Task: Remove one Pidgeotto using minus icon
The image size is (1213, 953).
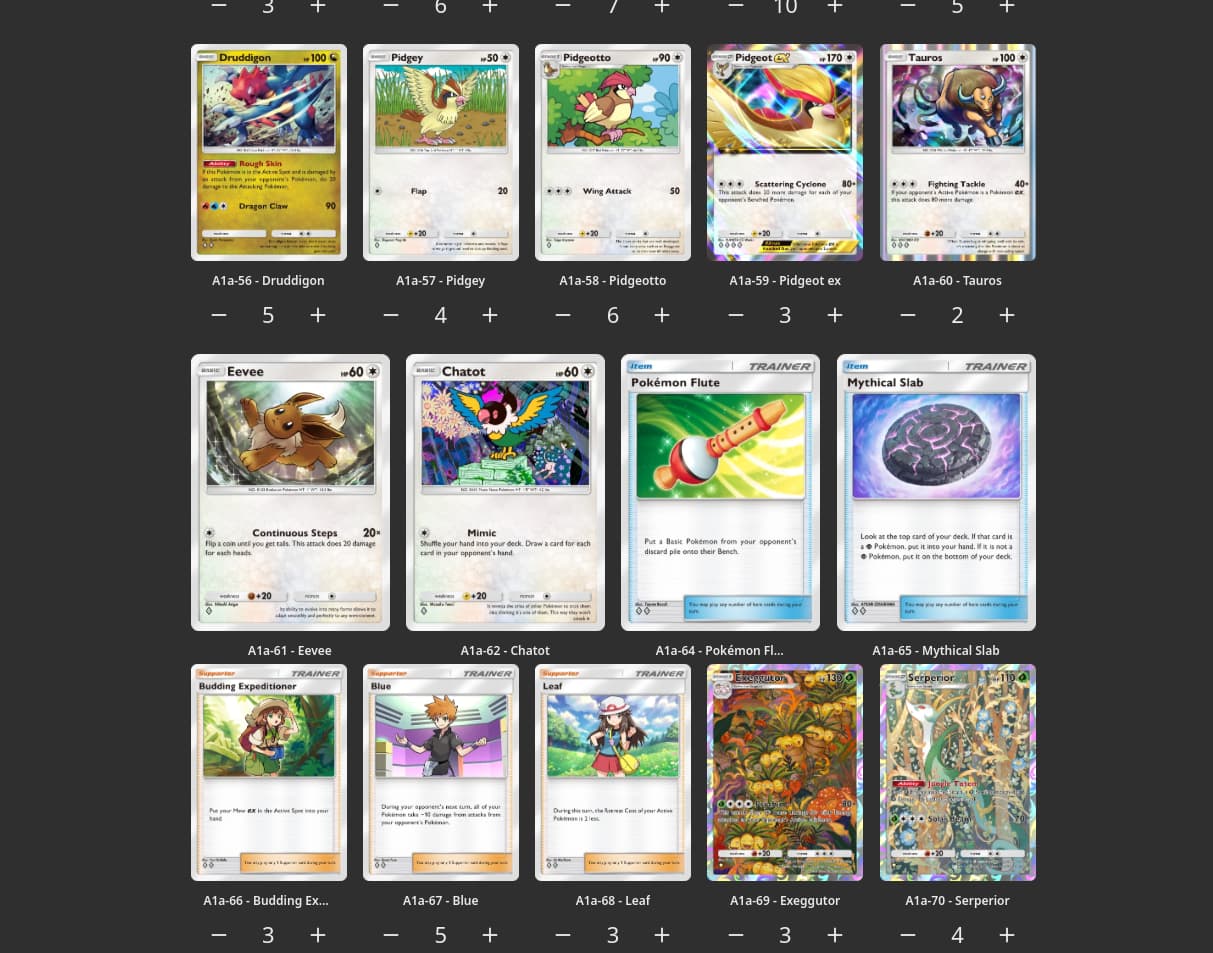Action: 563,316
